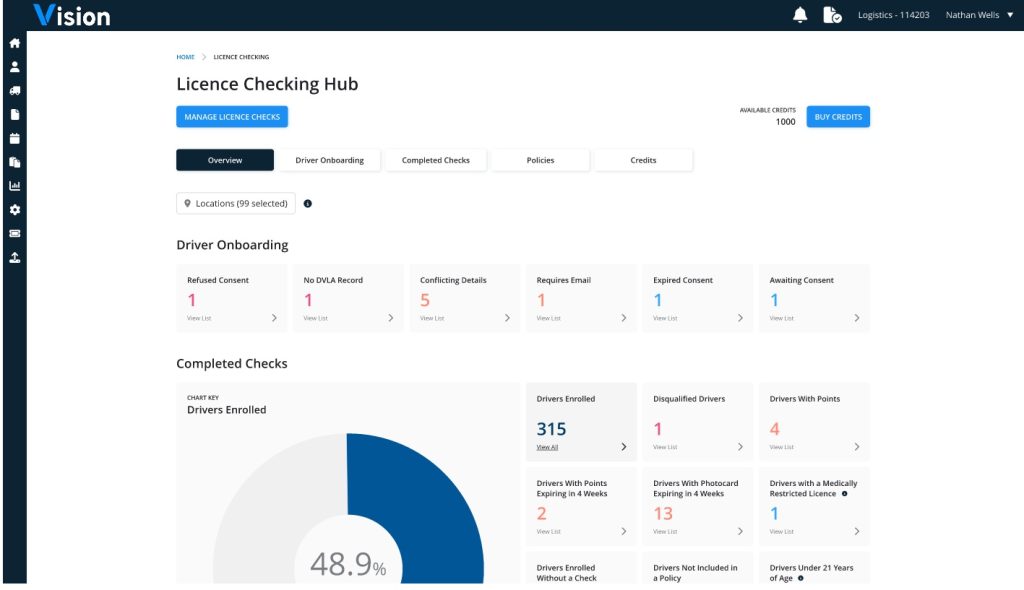This screenshot has width=1024, height=590.
Task: Open Awaiting Consent card chevron
Action: (x=857, y=318)
